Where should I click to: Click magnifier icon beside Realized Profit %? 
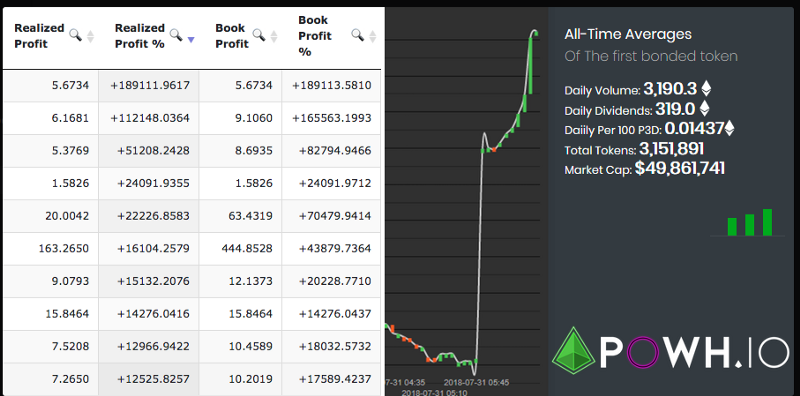(176, 35)
